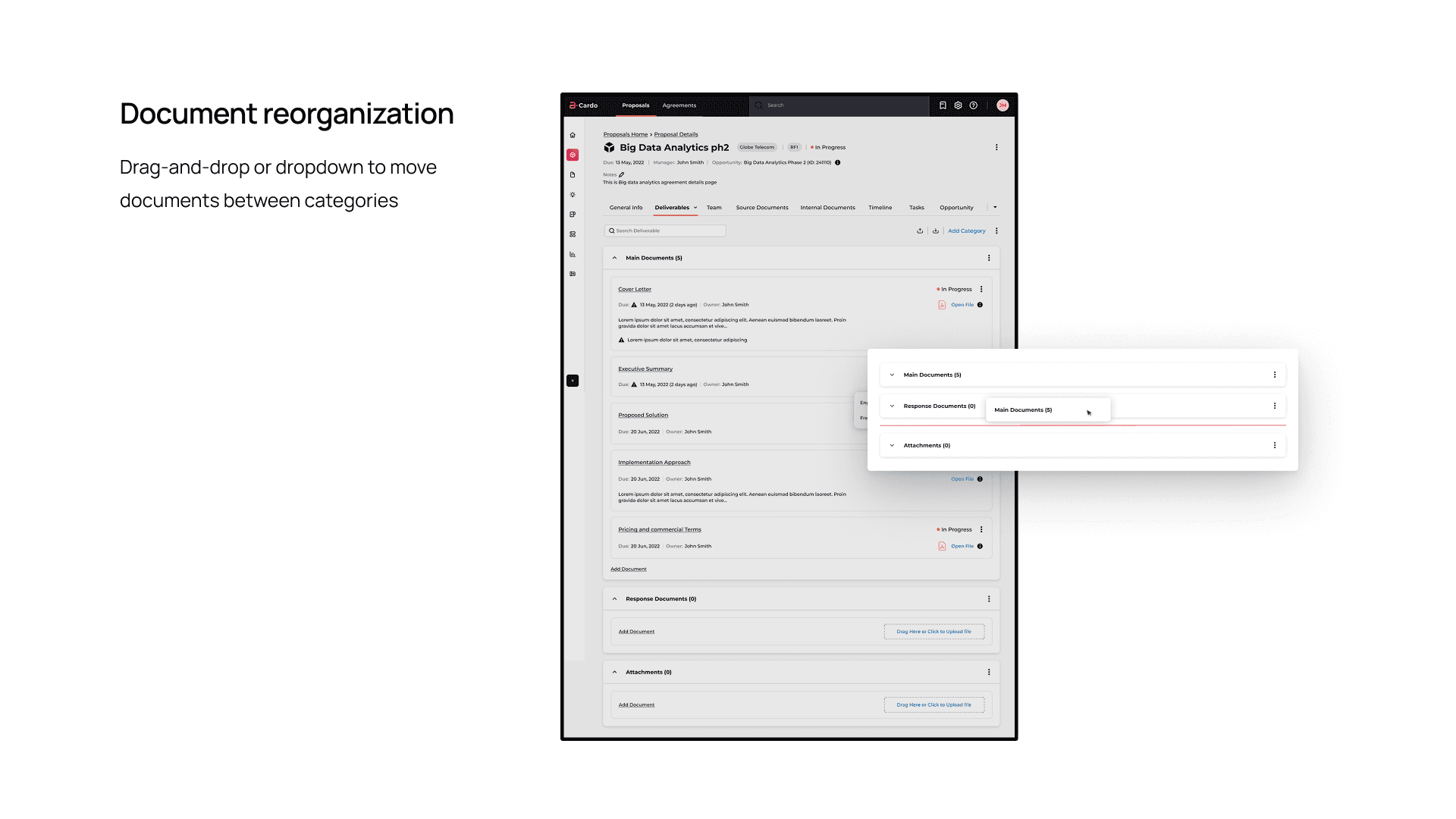The height and width of the screenshot is (819, 1456).
Task: Click the Add Category link
Action: (x=966, y=231)
